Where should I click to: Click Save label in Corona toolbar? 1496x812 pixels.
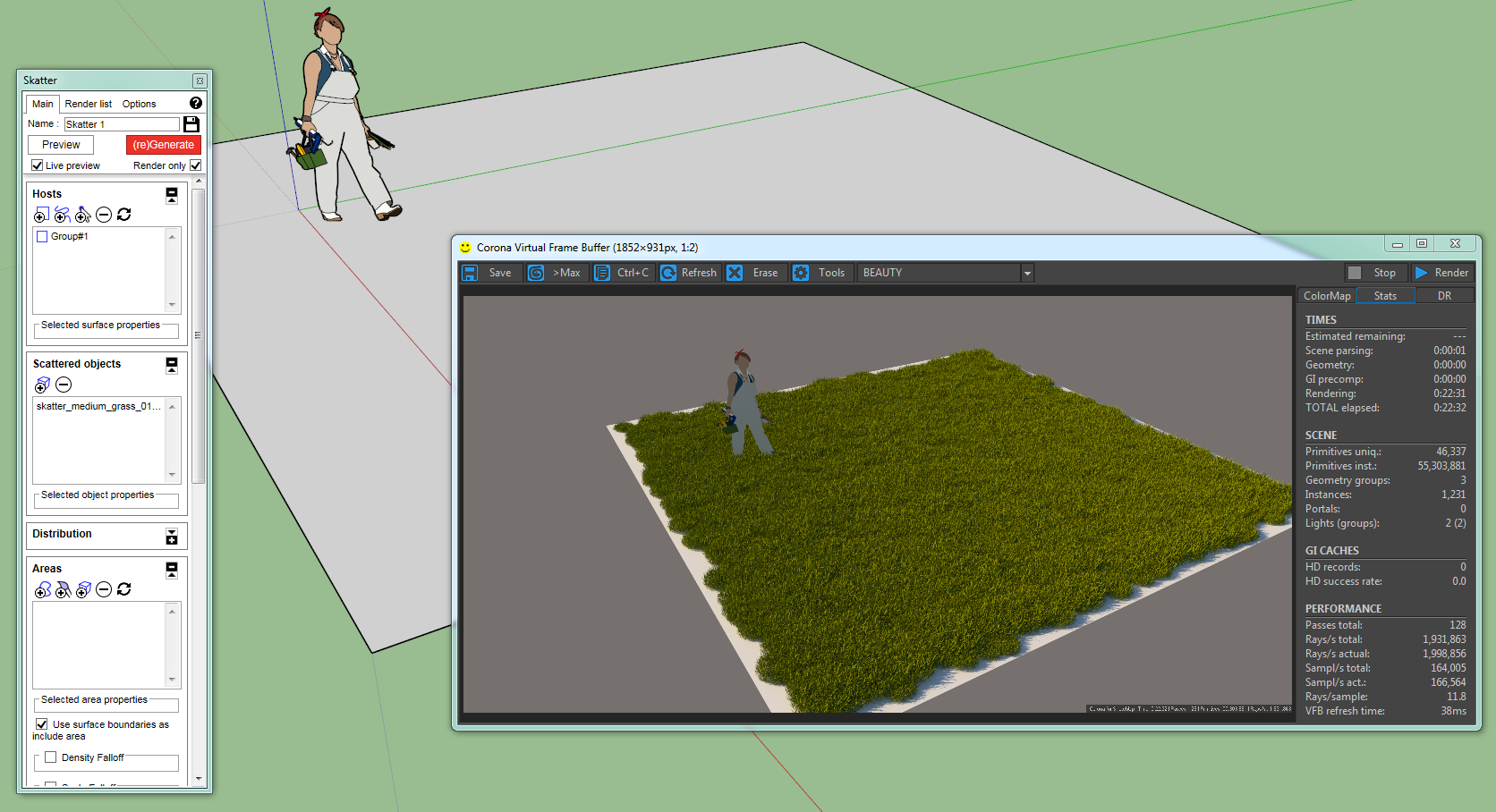click(500, 273)
